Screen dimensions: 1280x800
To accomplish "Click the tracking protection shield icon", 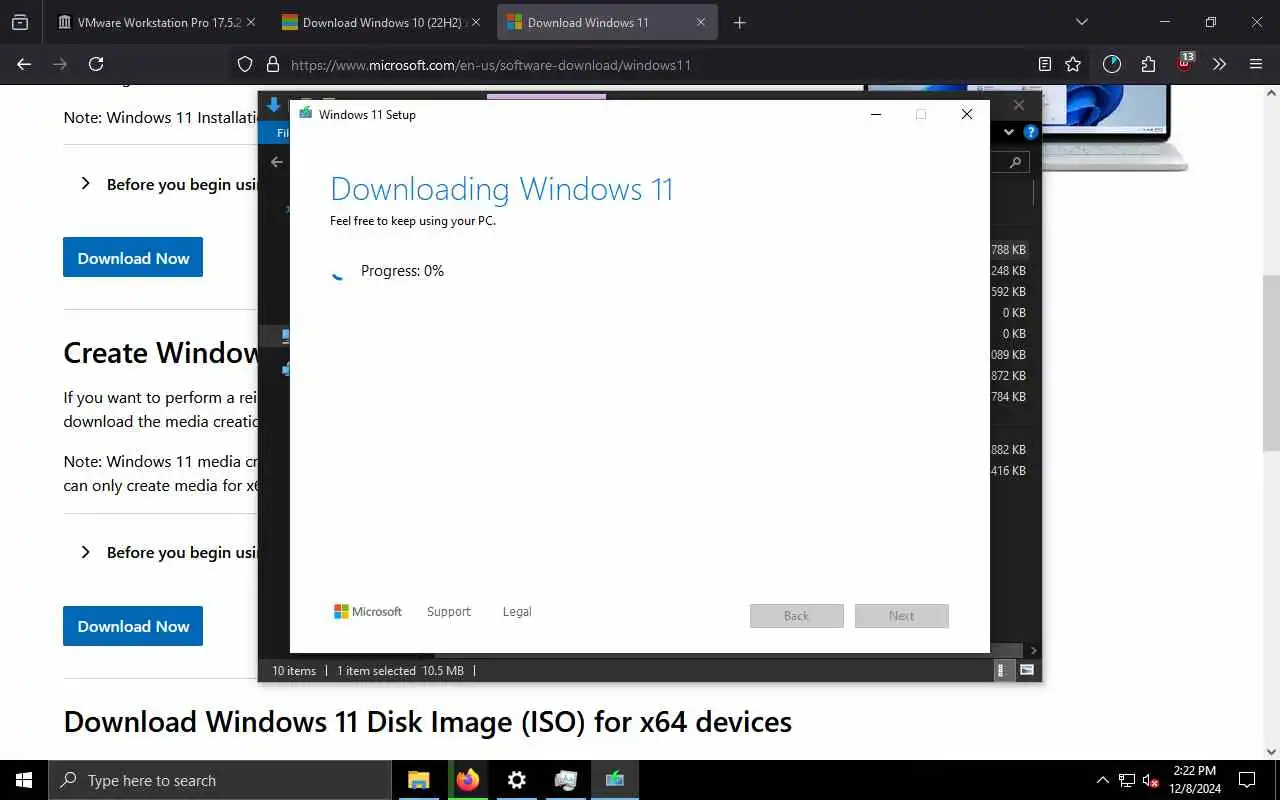I will point(245,64).
